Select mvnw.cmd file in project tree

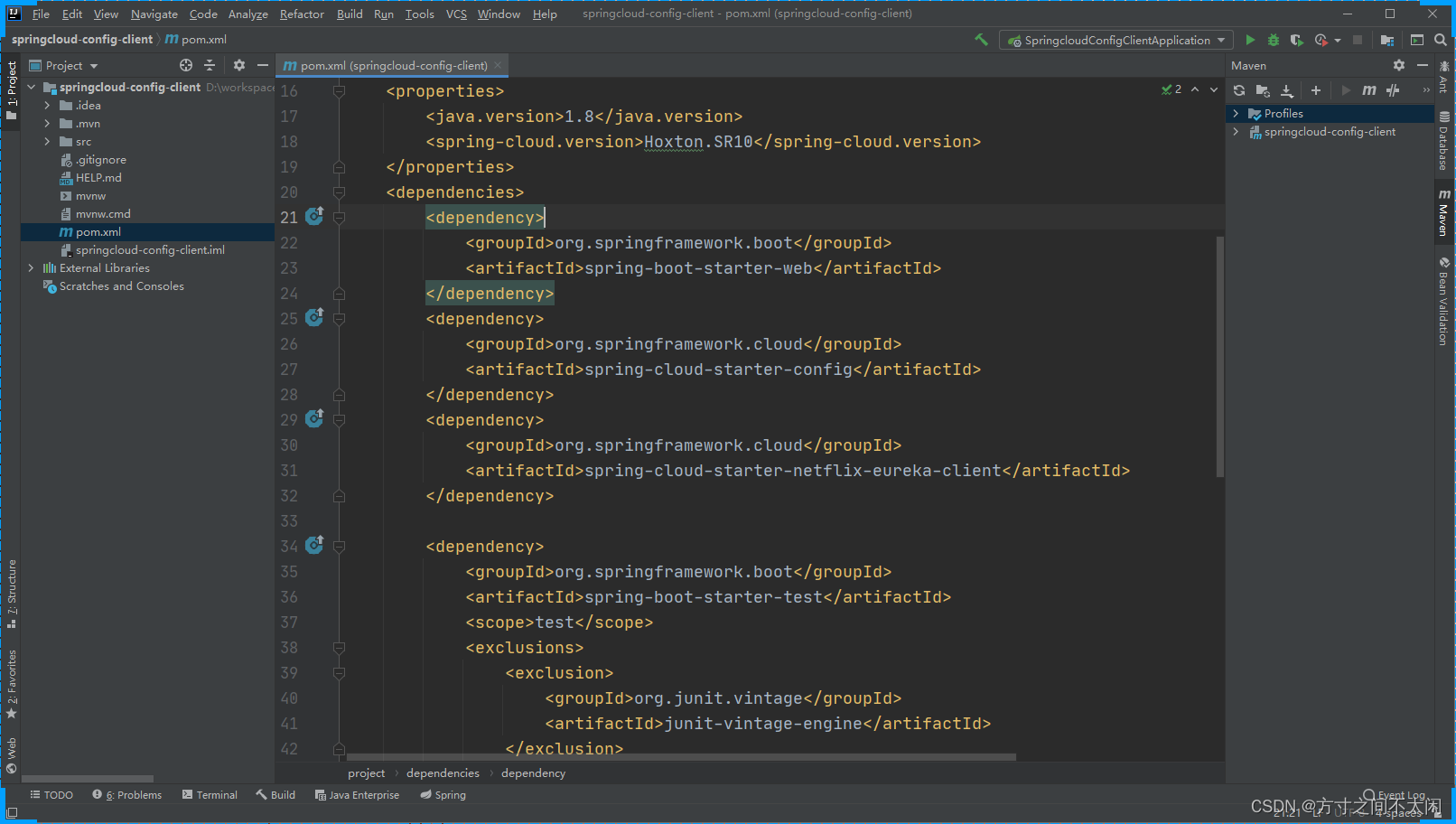coord(103,214)
